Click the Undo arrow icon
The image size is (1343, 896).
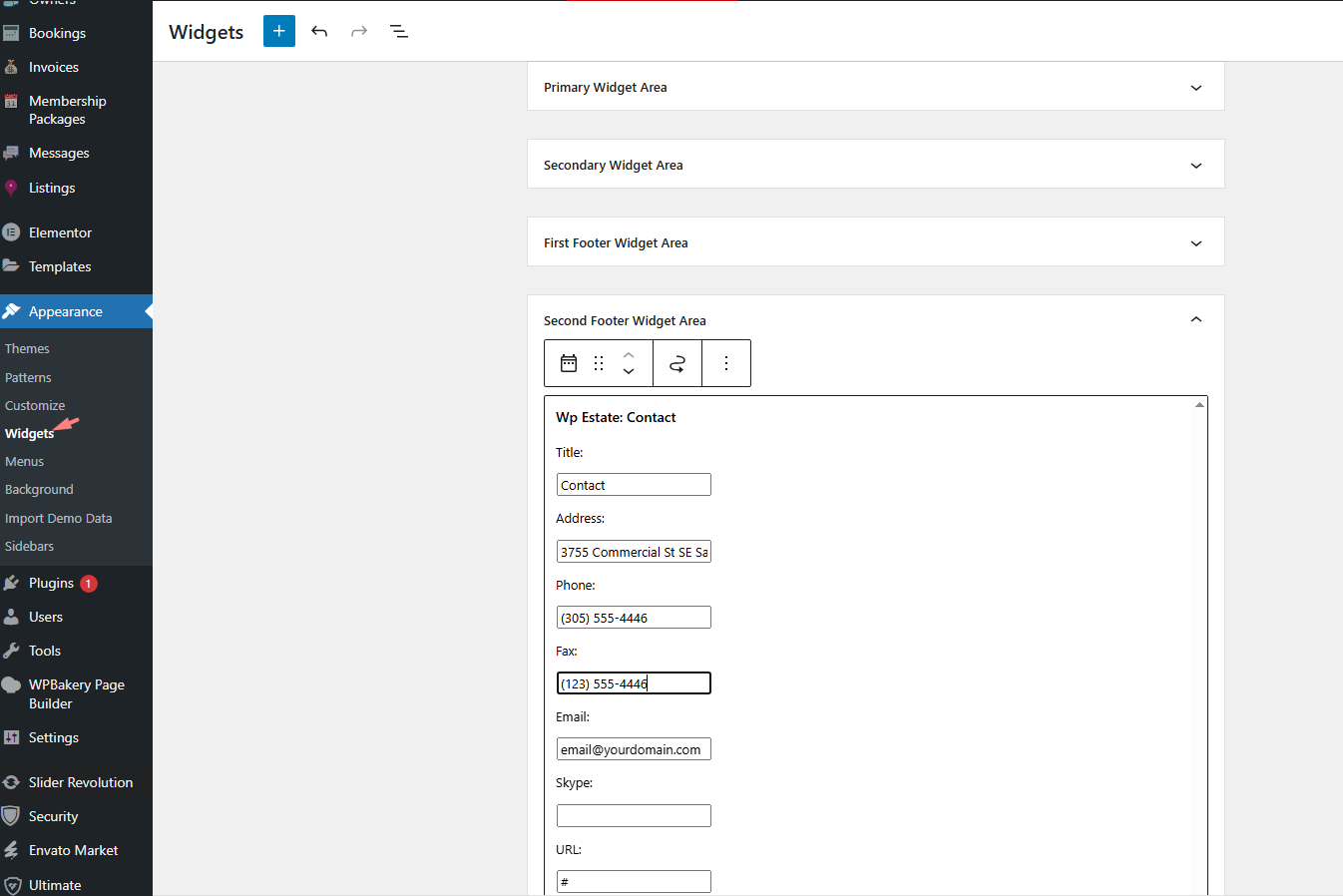click(x=319, y=31)
